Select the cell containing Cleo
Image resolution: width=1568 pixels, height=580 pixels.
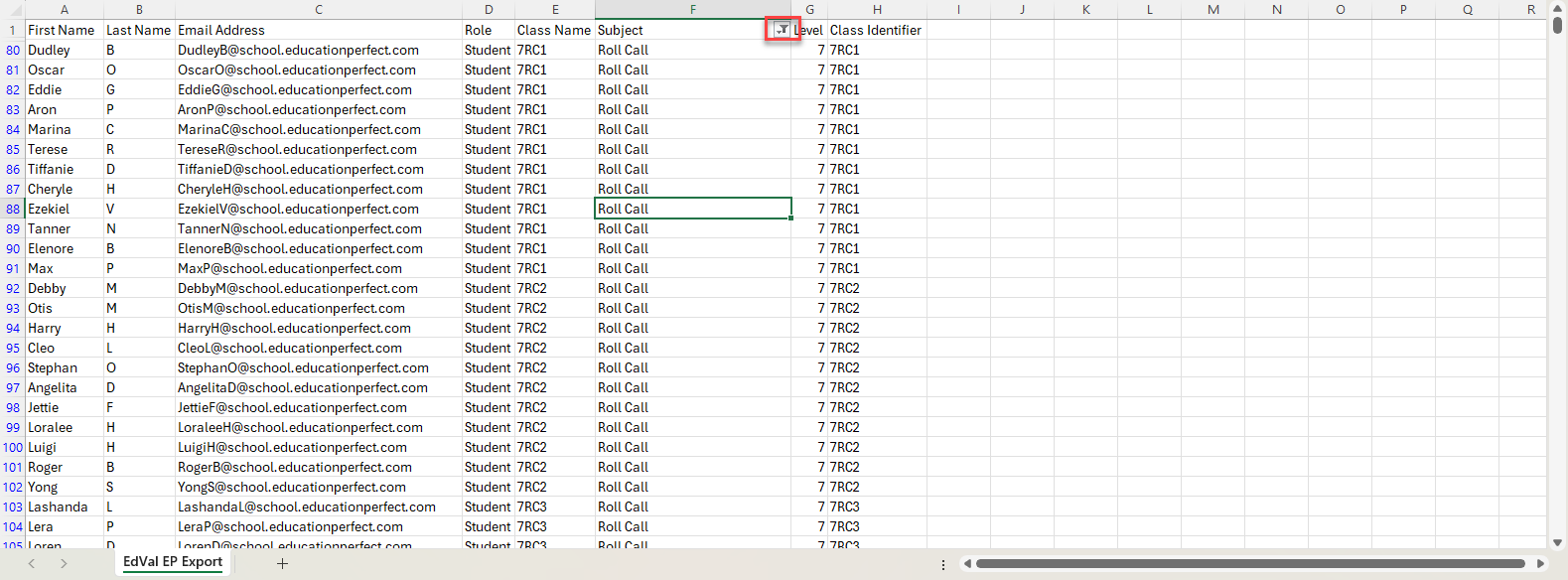pos(65,348)
